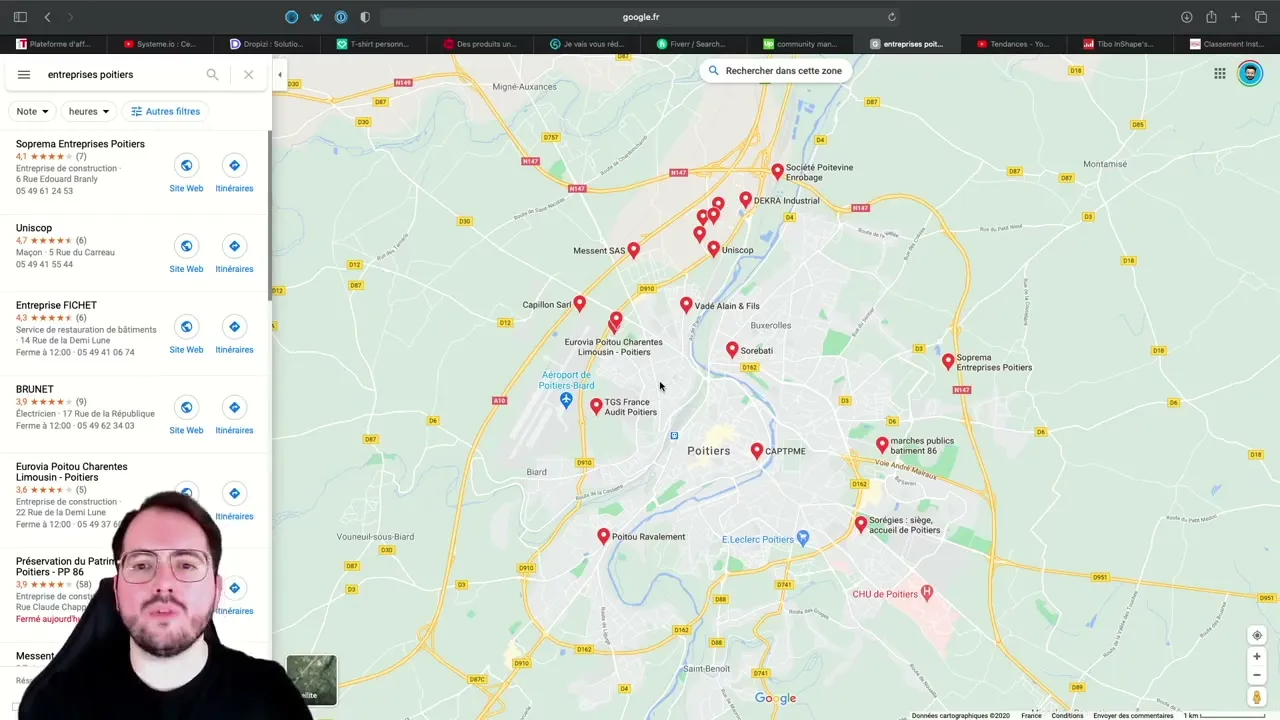The image size is (1280, 720).
Task: Click the show my location button
Action: pos(1257,636)
